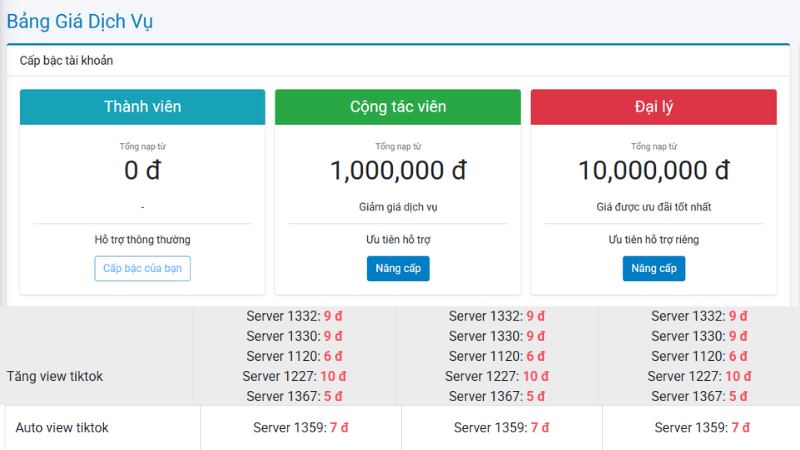Click 'Nâng cấp' under Đại lý

654,268
